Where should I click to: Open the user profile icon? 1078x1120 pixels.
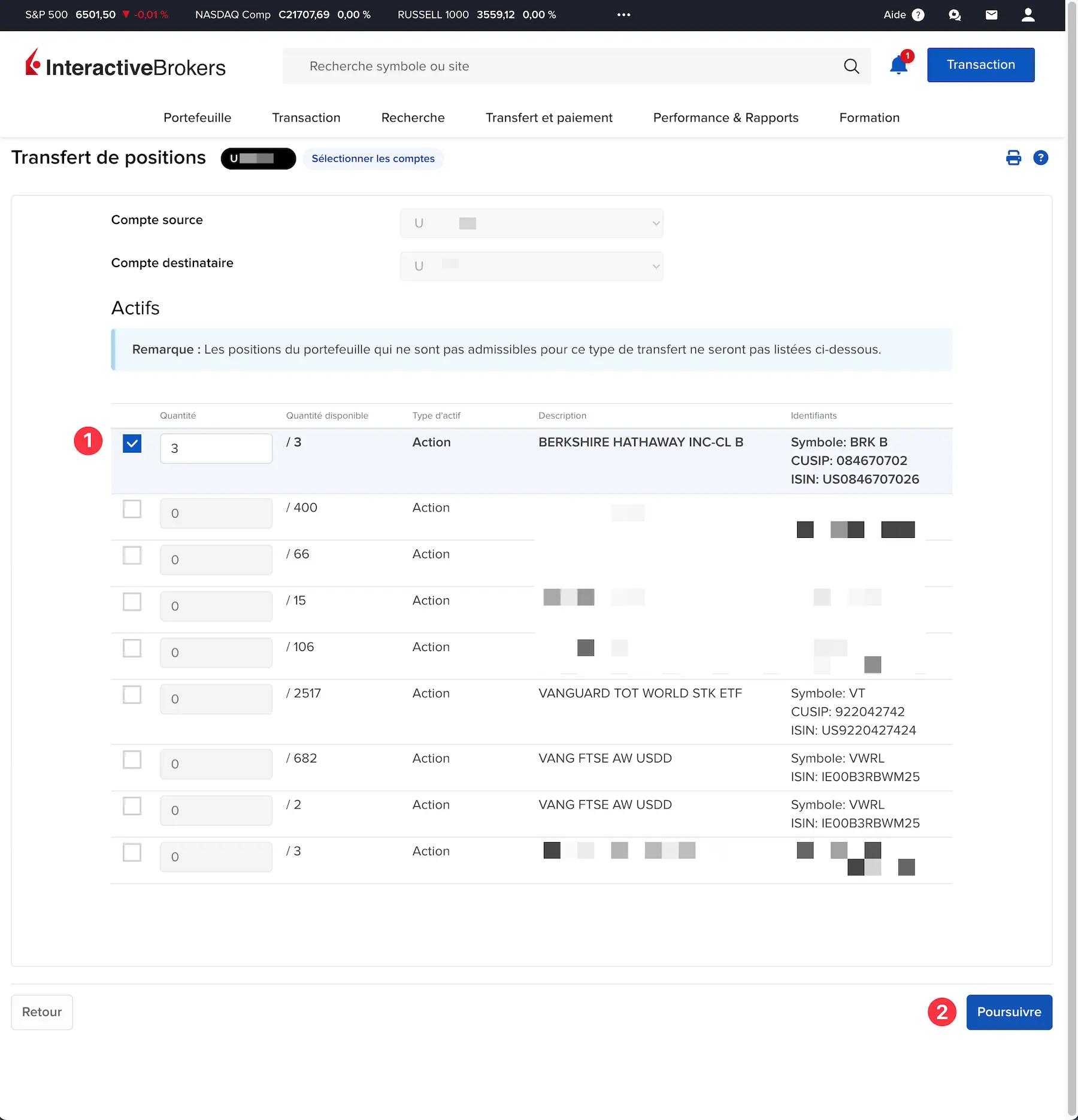tap(1028, 15)
